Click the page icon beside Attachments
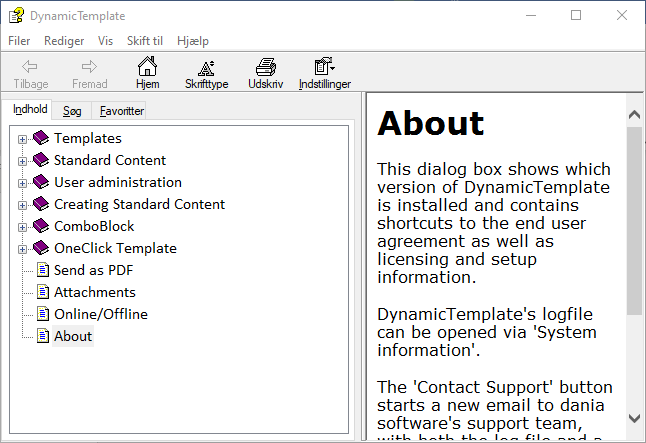This screenshot has height=443, width=646. [43, 291]
